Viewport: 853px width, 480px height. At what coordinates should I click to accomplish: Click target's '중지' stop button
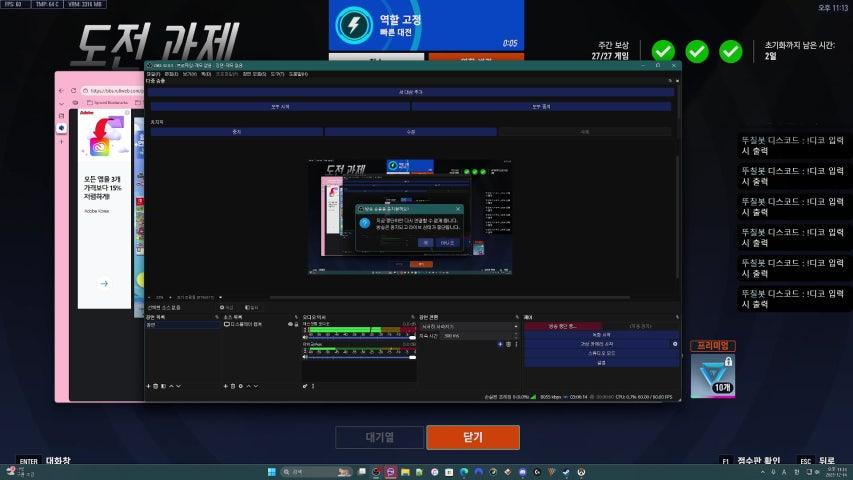(237, 132)
